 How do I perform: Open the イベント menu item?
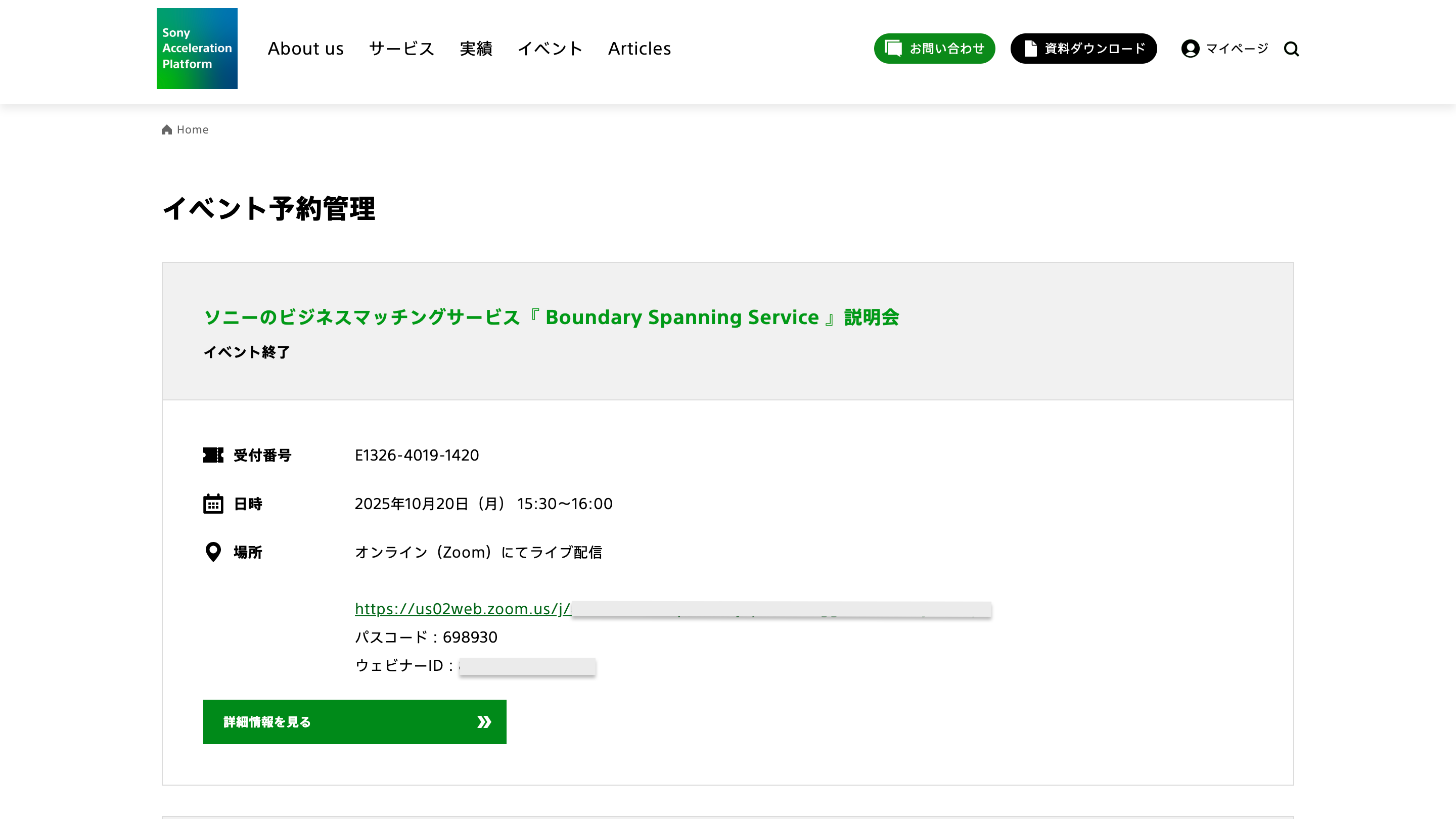(x=550, y=49)
